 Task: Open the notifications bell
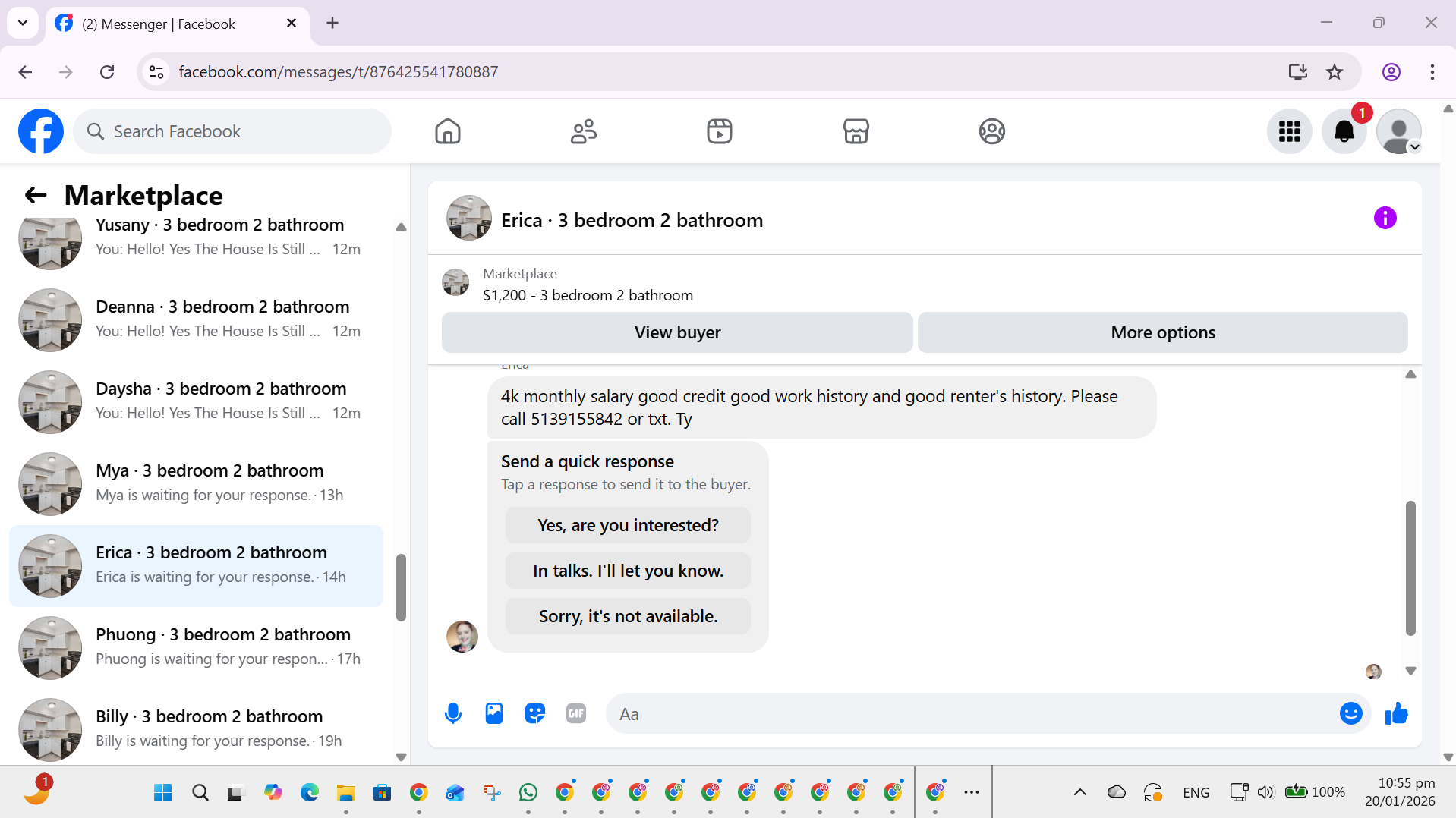pos(1344,131)
